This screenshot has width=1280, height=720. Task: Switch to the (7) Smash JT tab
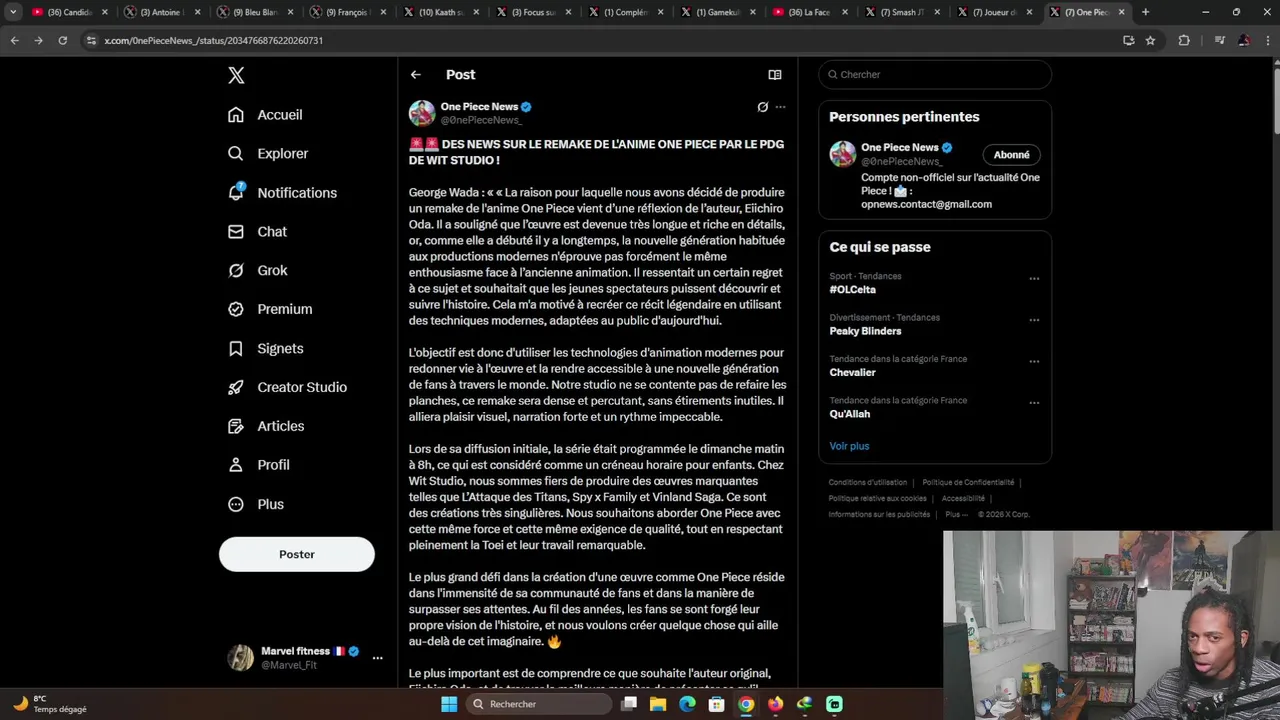tap(901, 12)
